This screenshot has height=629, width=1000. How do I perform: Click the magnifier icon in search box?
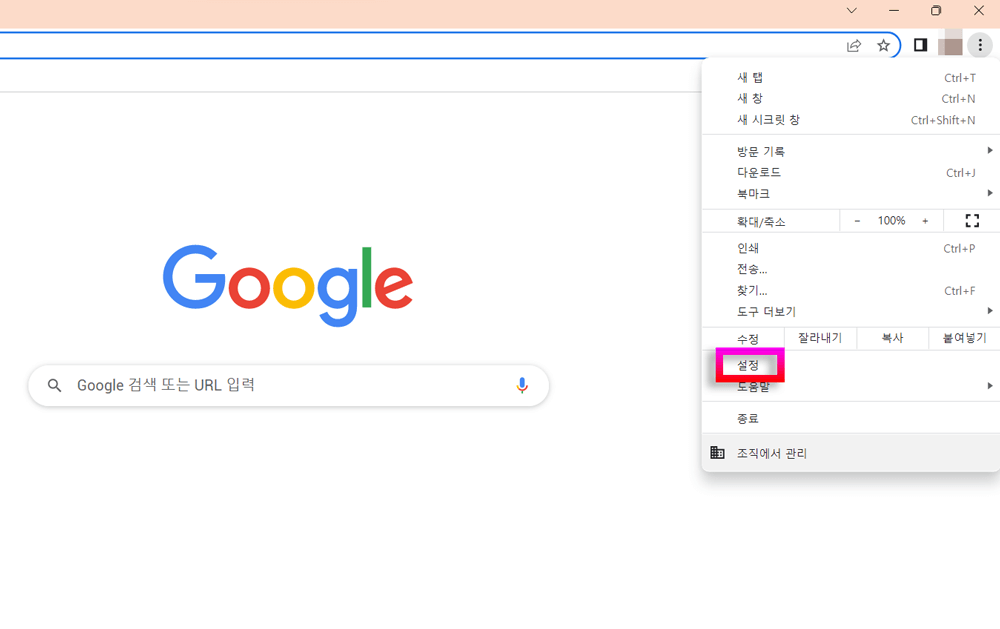click(x=55, y=385)
